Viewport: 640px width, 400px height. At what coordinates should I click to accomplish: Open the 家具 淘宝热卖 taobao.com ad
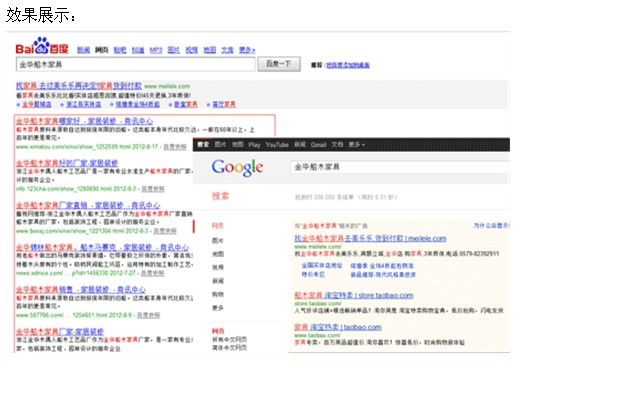tap(338, 327)
